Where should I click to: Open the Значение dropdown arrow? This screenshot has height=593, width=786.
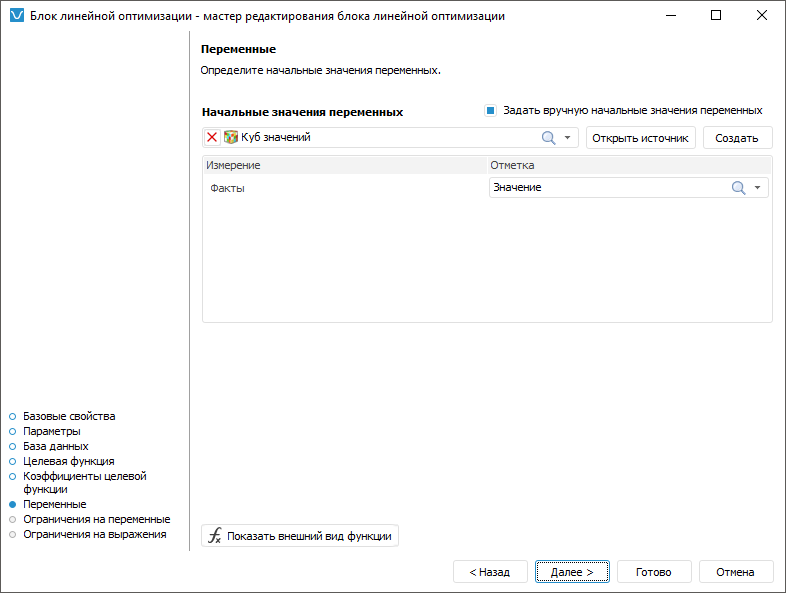757,188
